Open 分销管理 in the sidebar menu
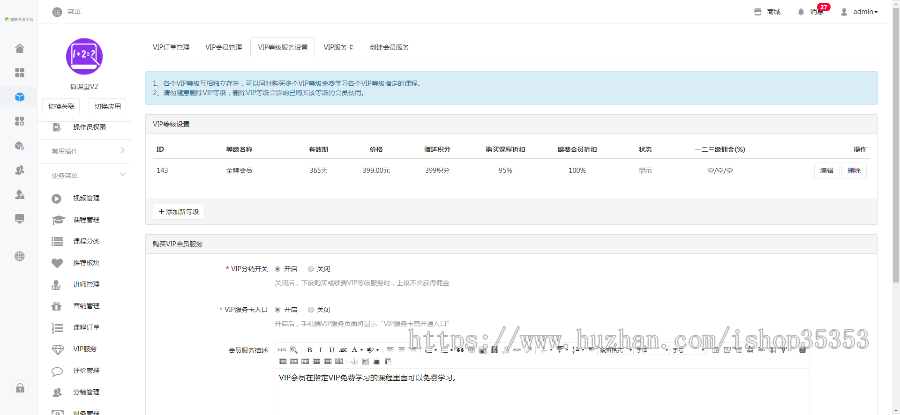The height and width of the screenshot is (415, 900). (x=86, y=393)
